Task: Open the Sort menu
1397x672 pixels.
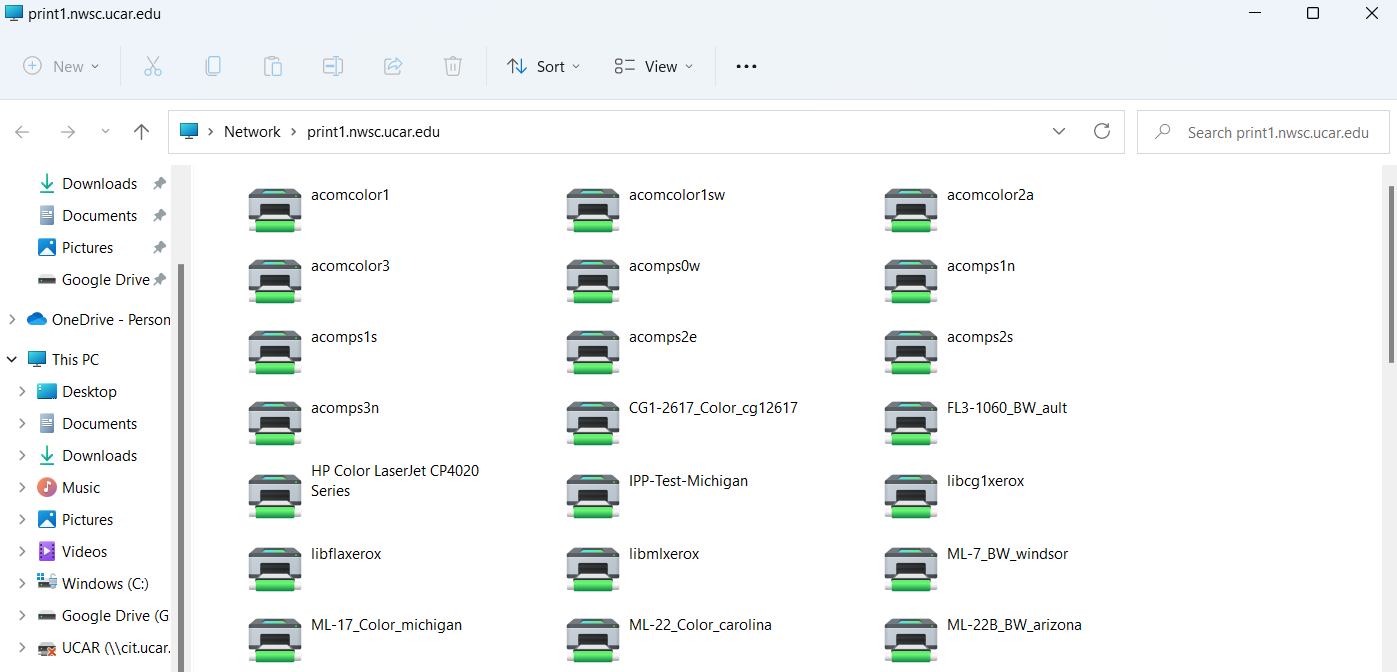Action: pos(543,66)
